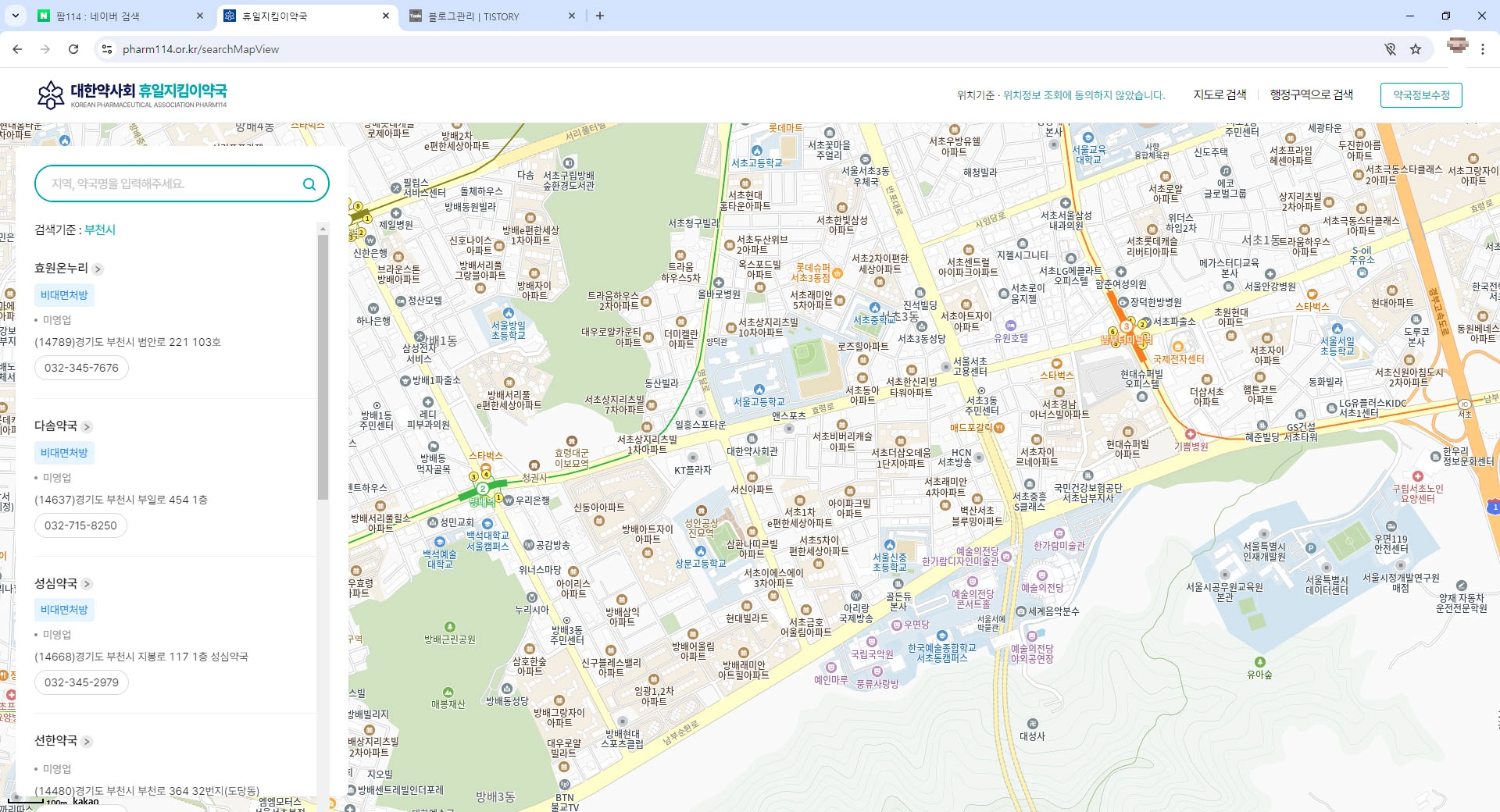Close the 팜114 네이버 검색 tab
The image size is (1500, 812).
(200, 16)
